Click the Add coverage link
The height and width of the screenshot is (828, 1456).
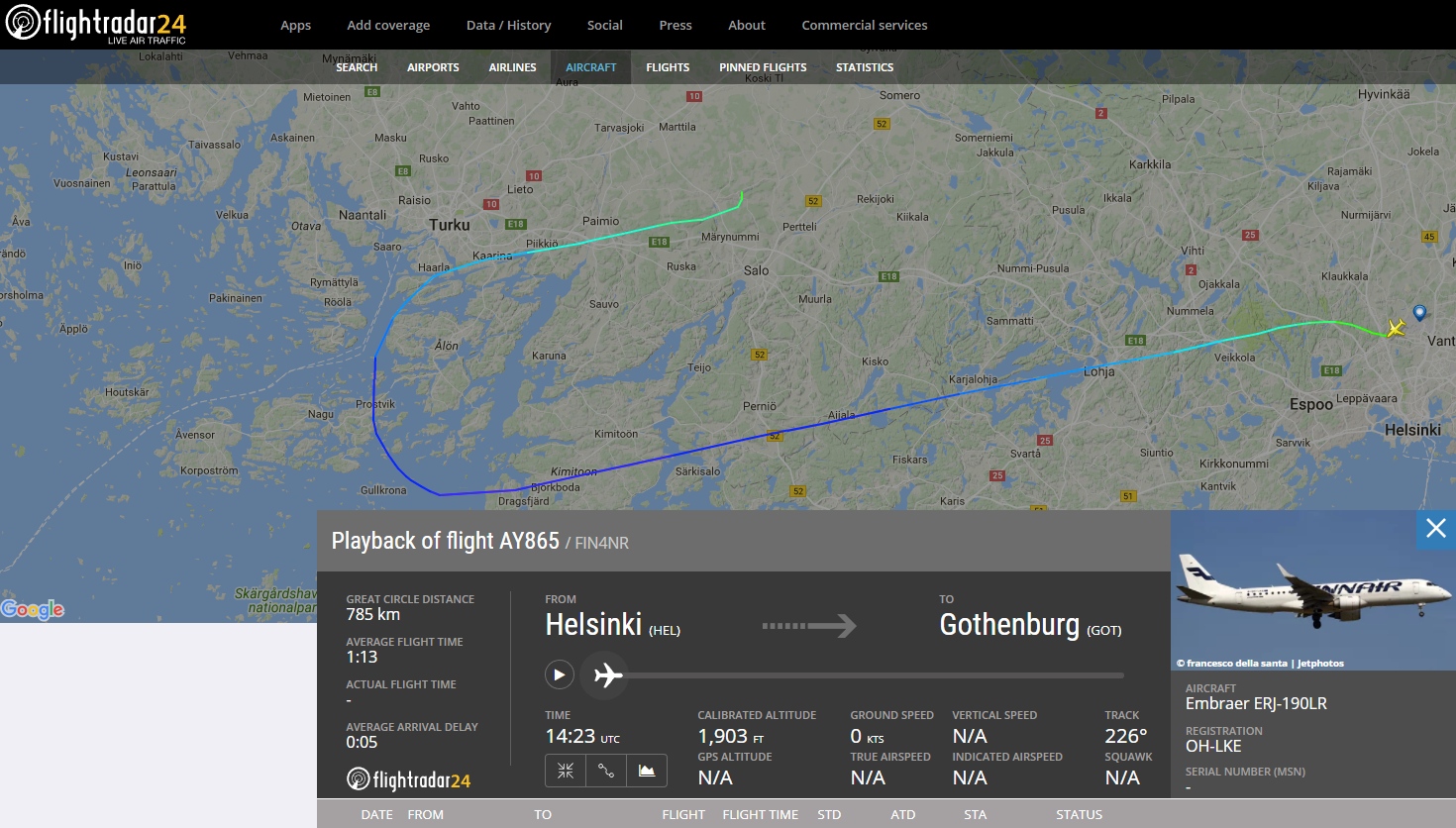coord(388,26)
